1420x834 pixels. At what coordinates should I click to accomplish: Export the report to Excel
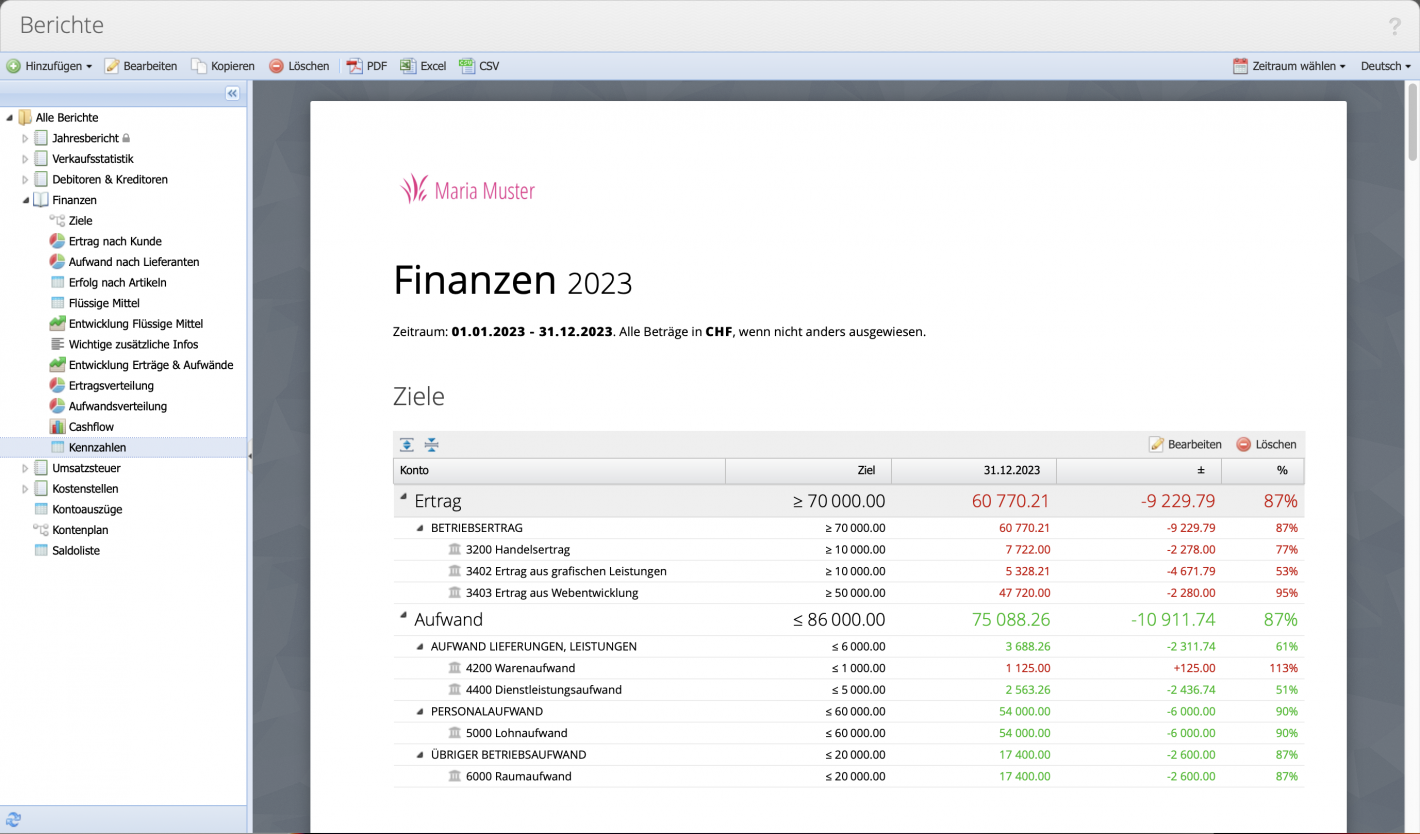click(423, 66)
